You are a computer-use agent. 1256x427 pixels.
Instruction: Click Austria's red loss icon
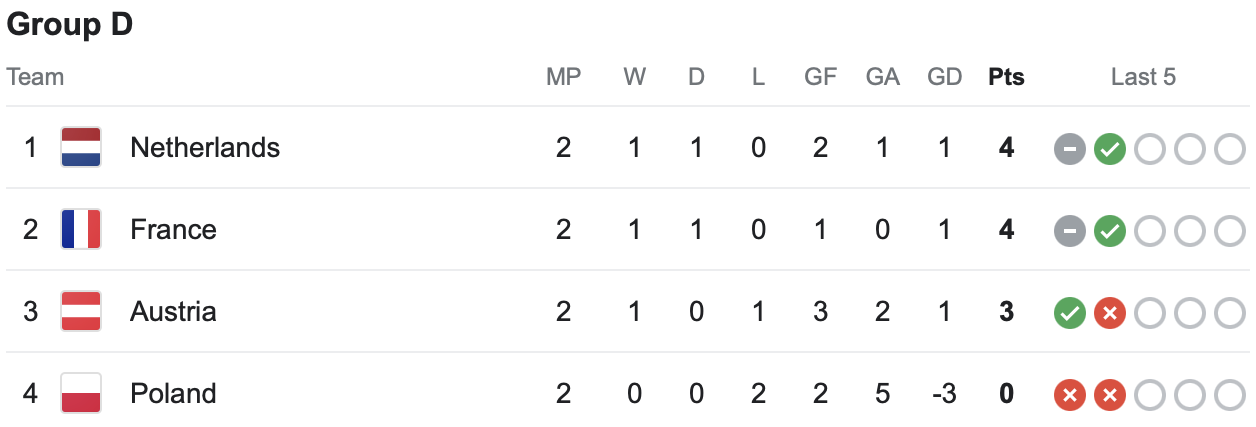(x=1109, y=313)
